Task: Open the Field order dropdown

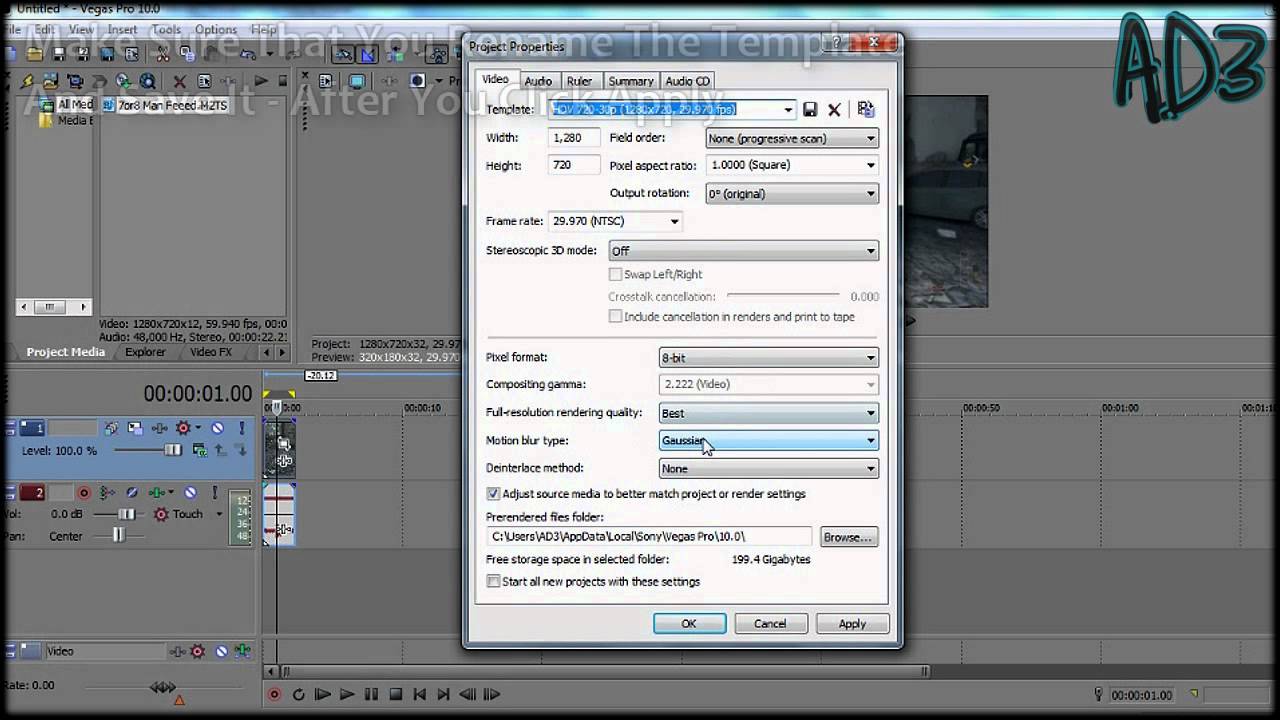Action: tap(792, 138)
